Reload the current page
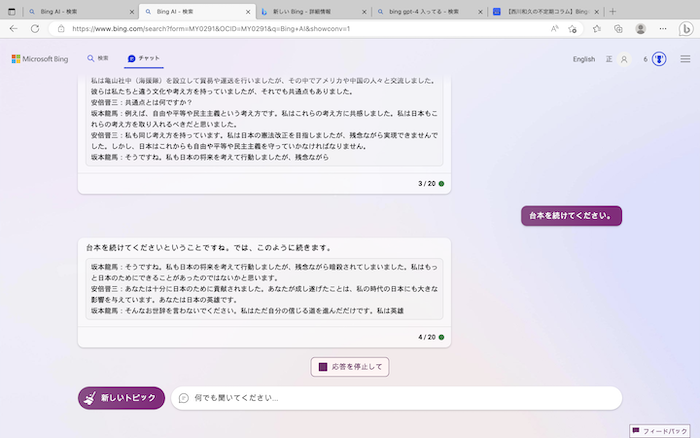Viewport: 700px width, 438px height. tap(34, 29)
